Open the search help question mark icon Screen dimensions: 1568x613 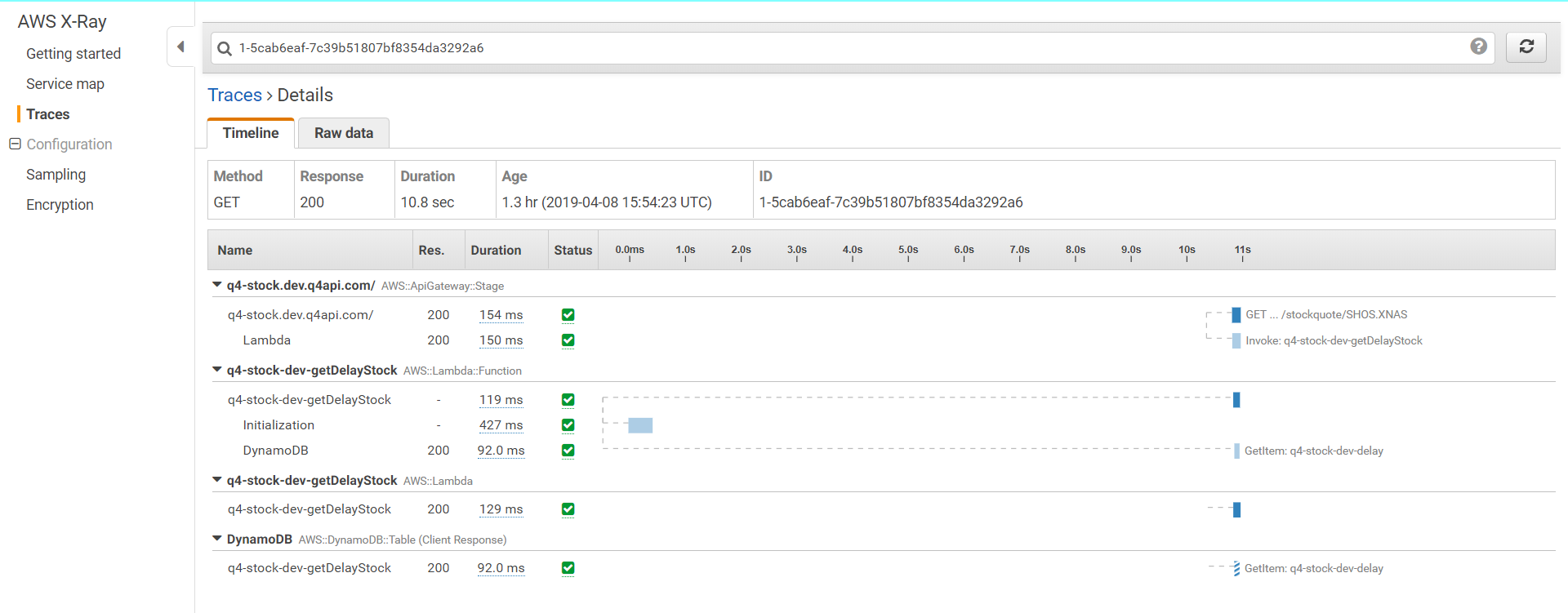pyautogui.click(x=1478, y=47)
